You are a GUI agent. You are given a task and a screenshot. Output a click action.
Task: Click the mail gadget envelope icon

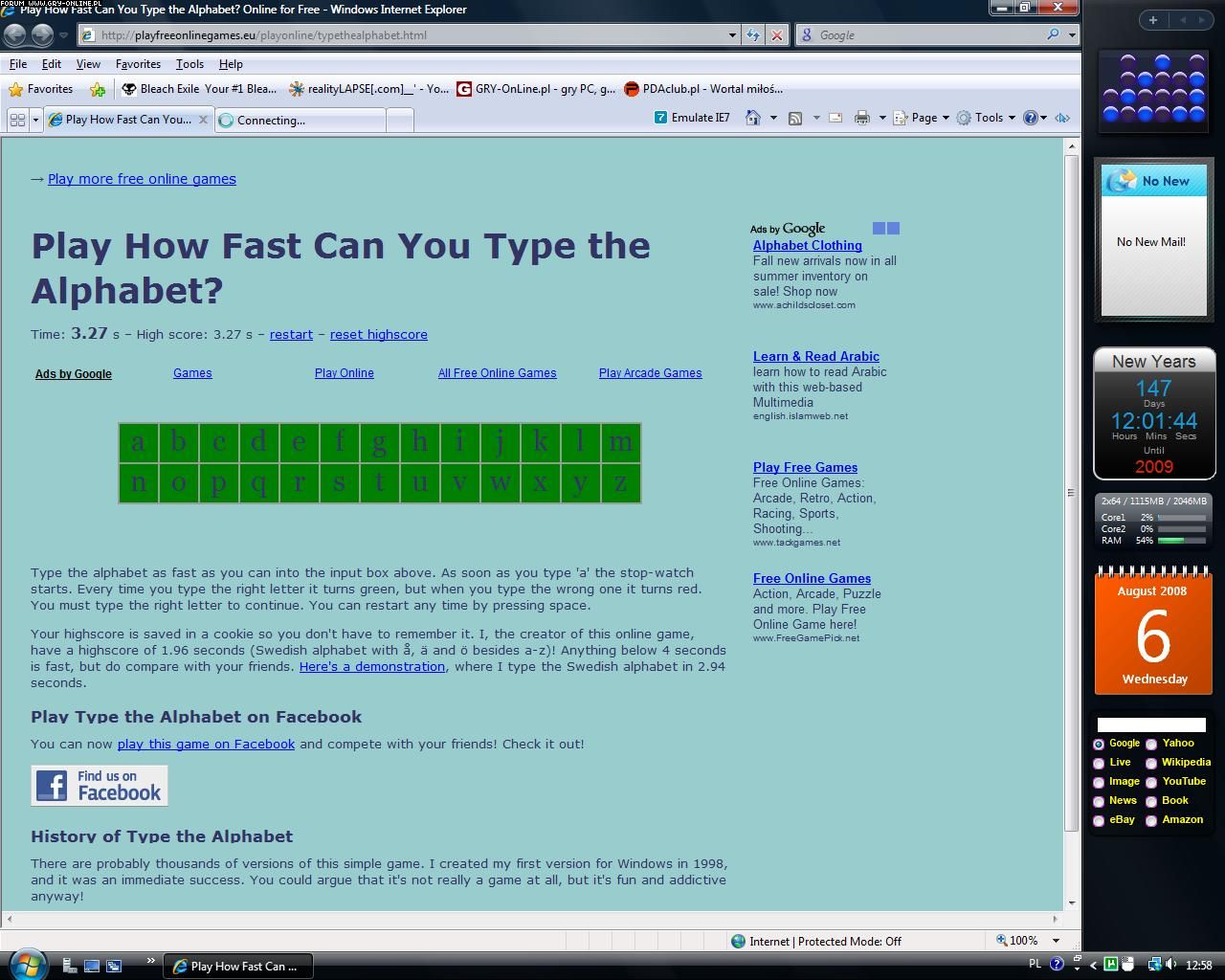click(x=1121, y=181)
